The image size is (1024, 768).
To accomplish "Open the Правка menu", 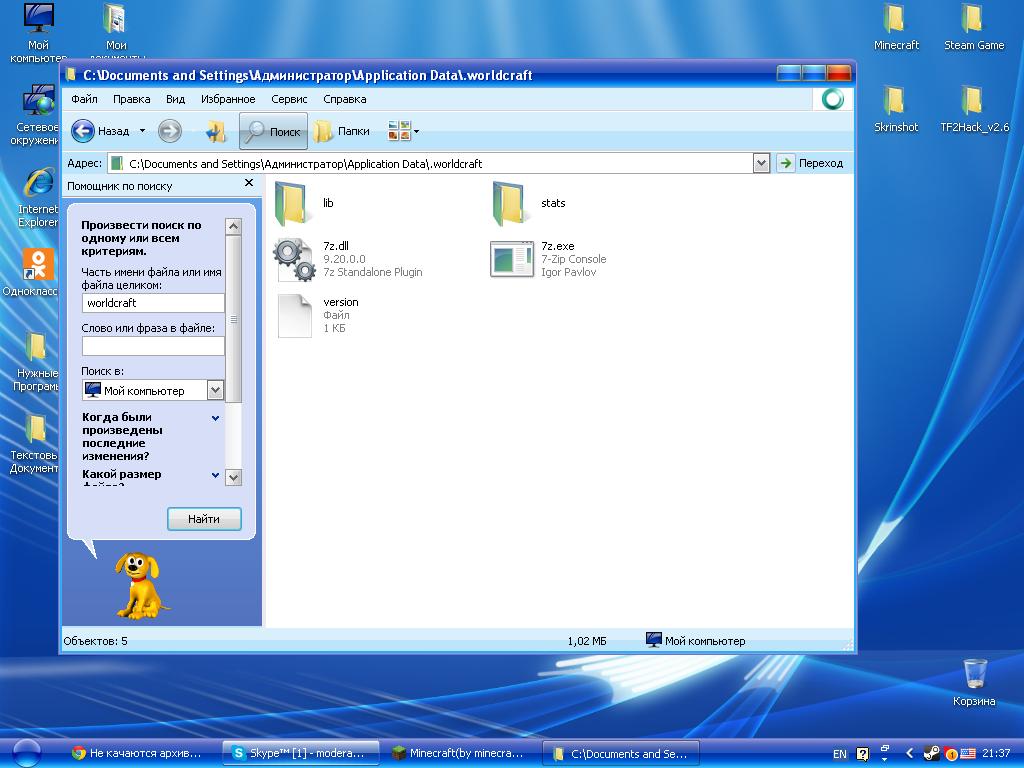I will tap(131, 99).
